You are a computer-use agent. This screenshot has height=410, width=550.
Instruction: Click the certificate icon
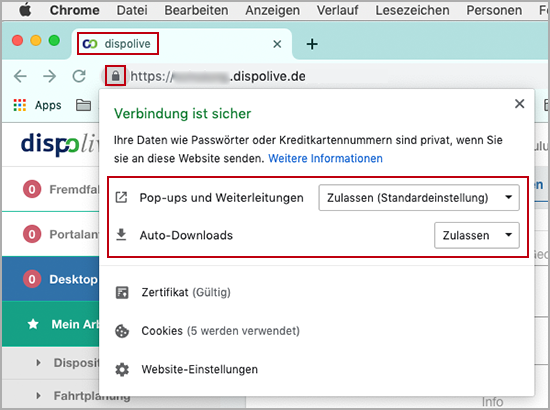coord(122,292)
